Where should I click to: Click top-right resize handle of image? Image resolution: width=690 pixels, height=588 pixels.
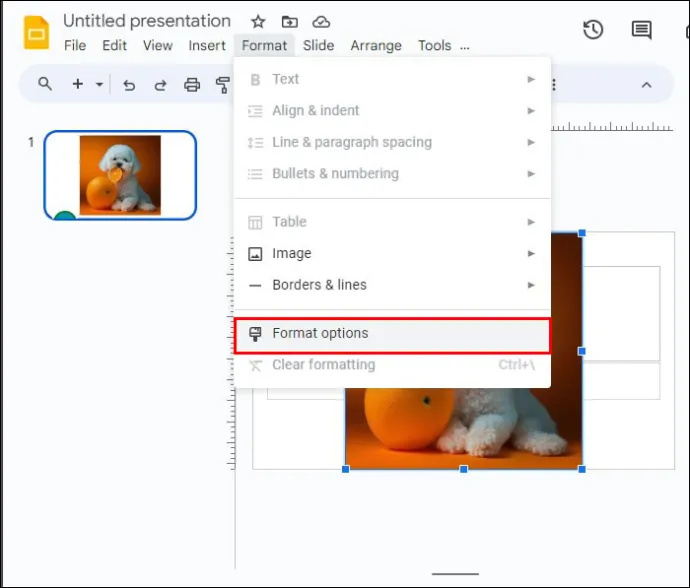tap(582, 233)
